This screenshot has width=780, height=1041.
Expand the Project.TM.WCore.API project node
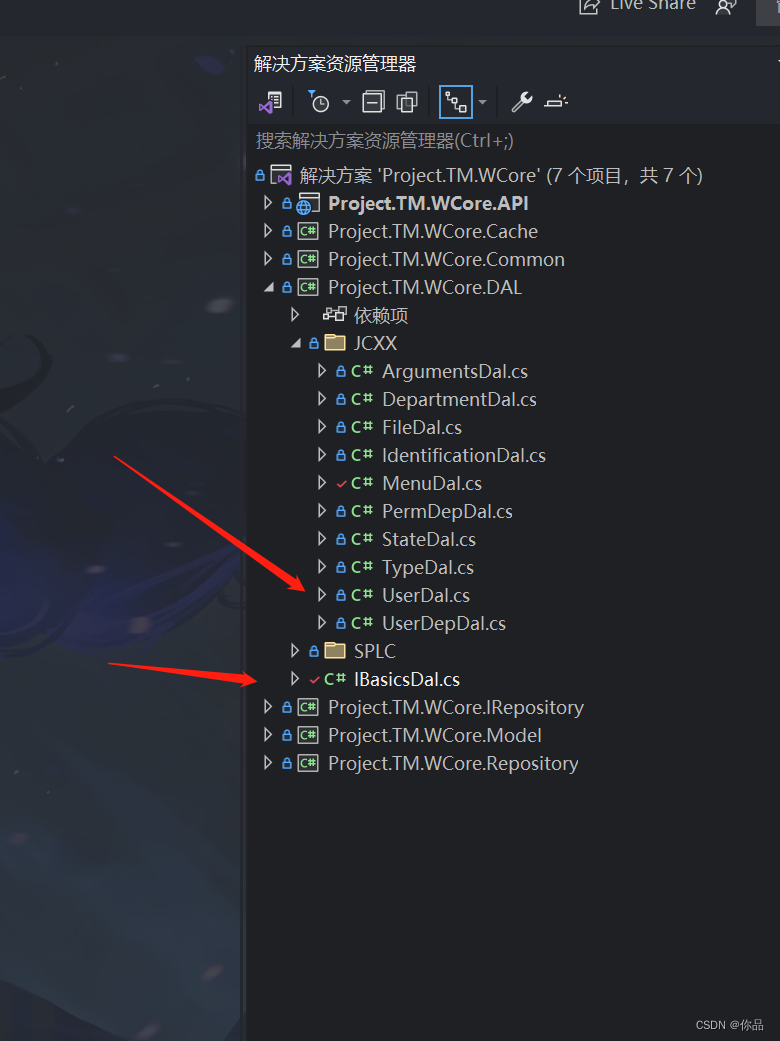point(268,203)
